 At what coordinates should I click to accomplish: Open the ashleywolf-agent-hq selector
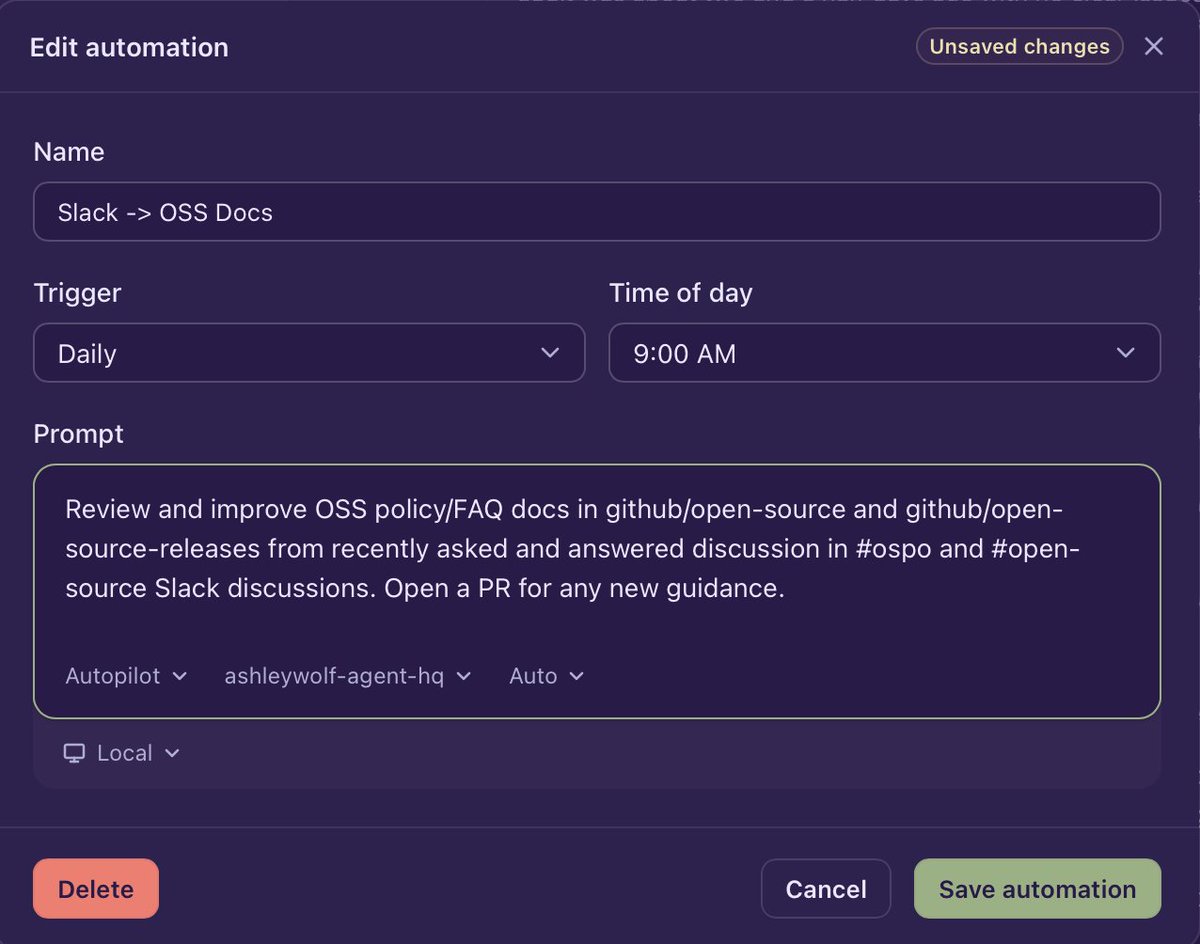point(347,676)
